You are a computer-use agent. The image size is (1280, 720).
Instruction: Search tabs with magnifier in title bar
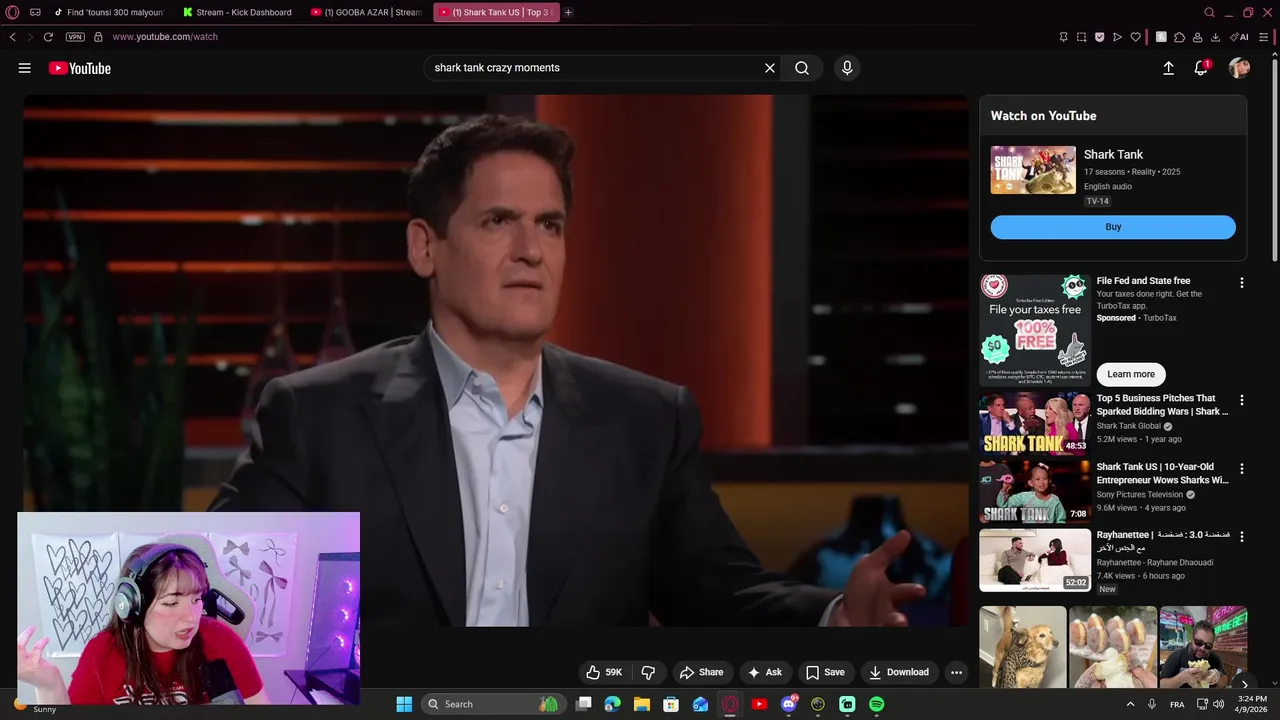point(1209,12)
